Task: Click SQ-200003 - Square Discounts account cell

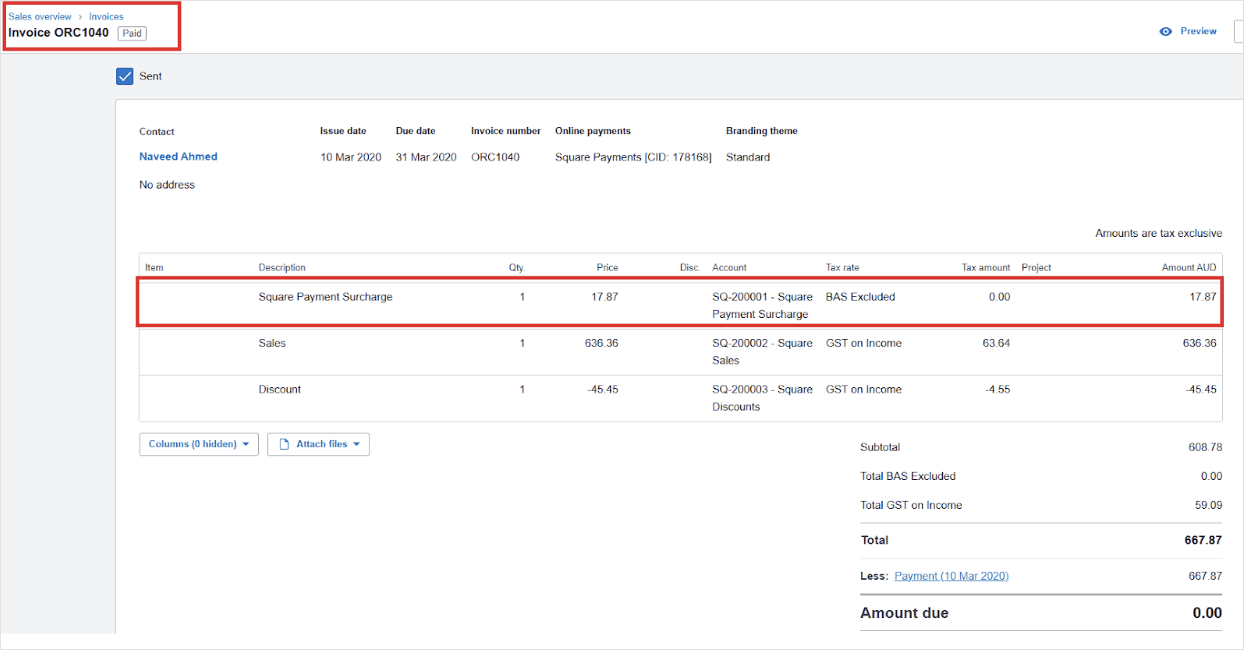Action: [762, 398]
